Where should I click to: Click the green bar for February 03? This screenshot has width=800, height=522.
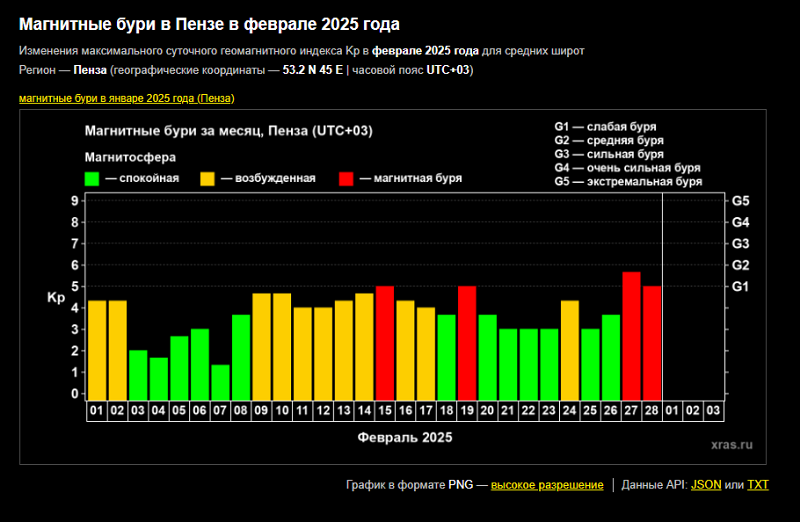point(138,375)
